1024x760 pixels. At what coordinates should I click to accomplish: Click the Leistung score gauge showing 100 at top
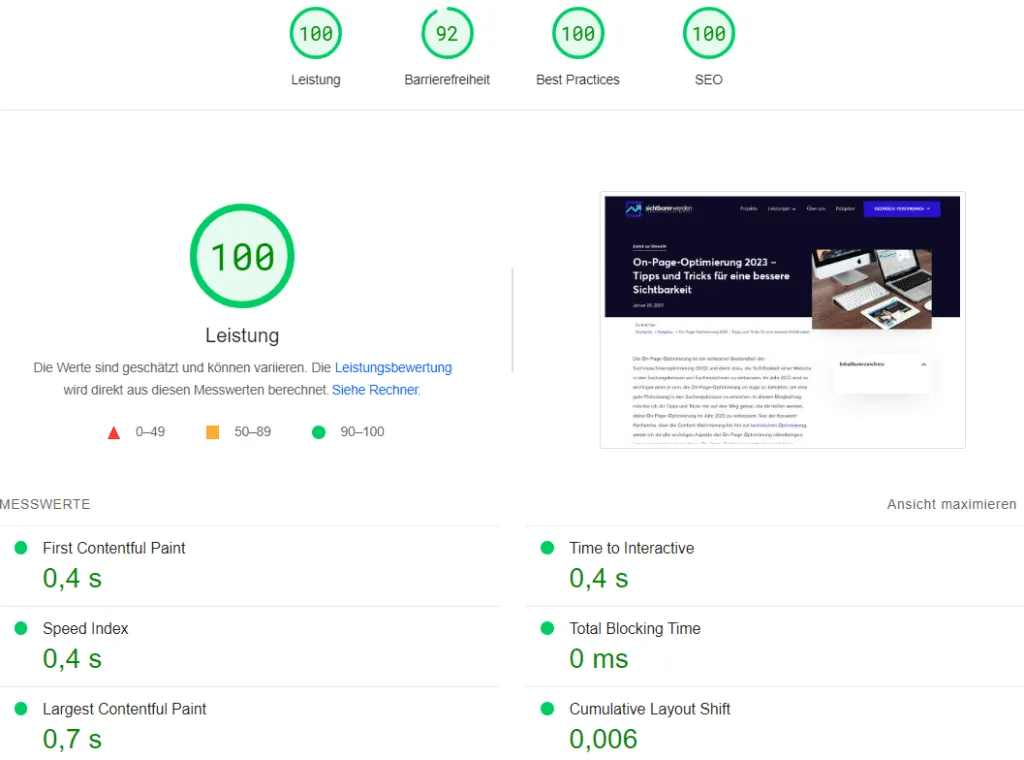316,33
